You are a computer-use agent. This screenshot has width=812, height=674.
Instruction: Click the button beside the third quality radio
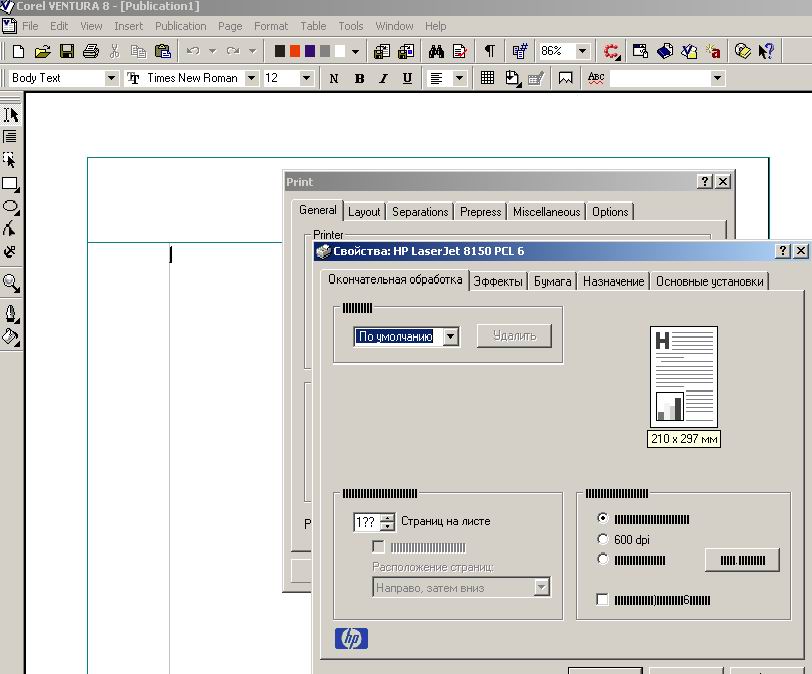742,560
